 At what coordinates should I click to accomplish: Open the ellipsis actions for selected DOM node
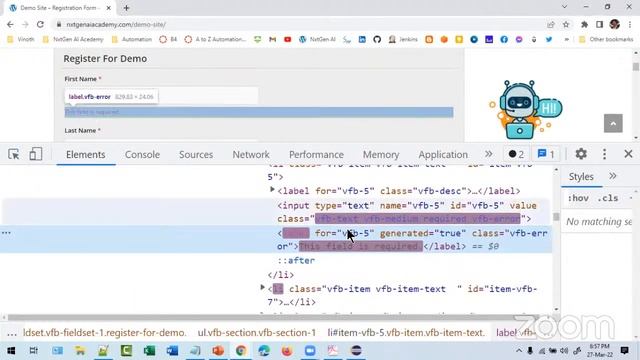click(6, 233)
